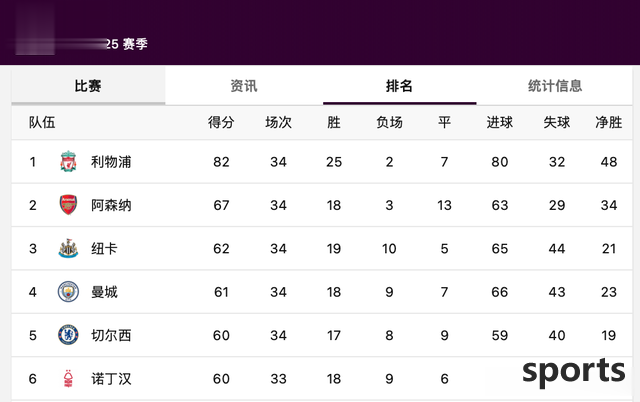640x402 pixels.
Task: Open the 曼城 team link
Action: [x=104, y=292]
